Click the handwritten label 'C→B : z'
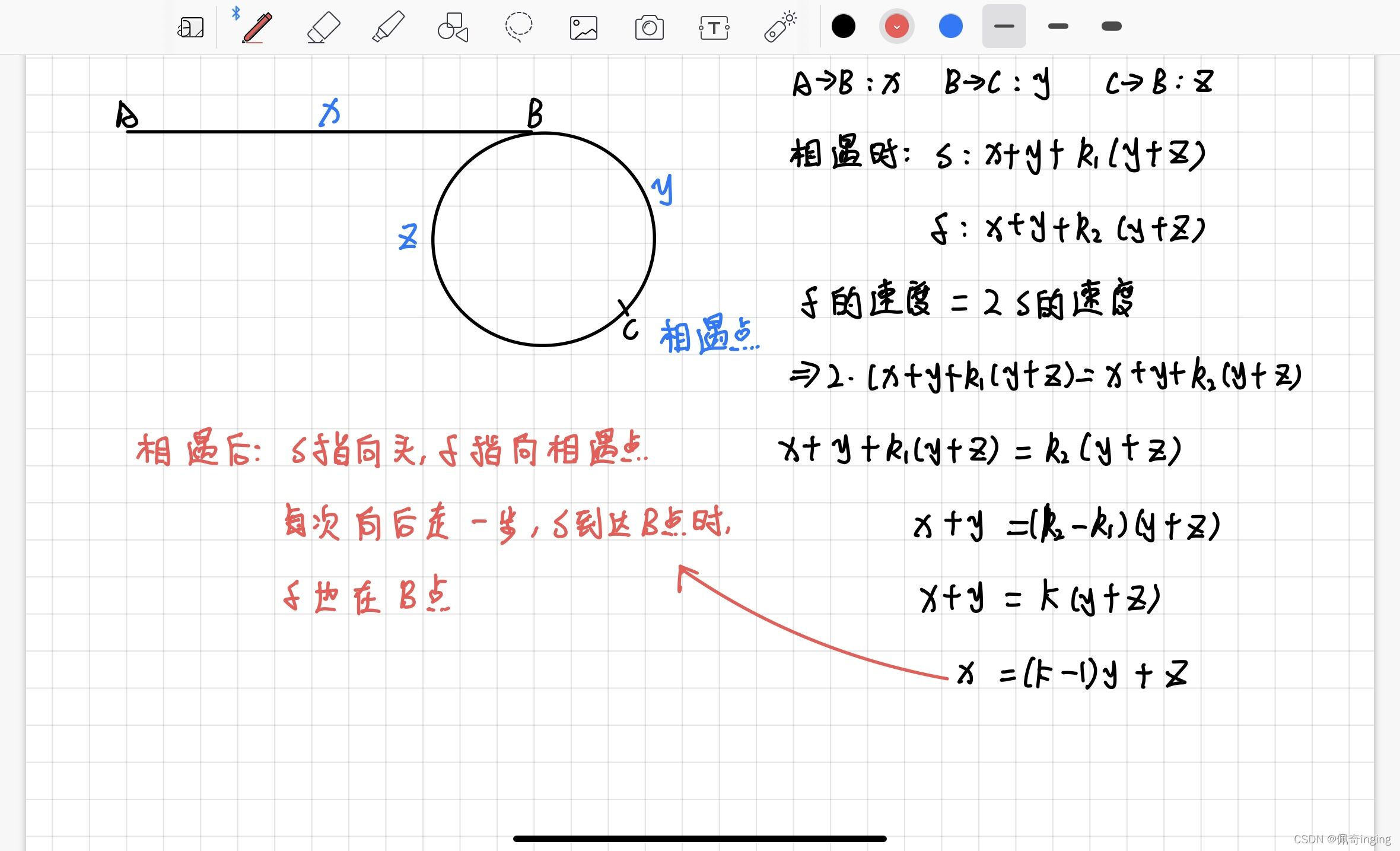 (1159, 82)
